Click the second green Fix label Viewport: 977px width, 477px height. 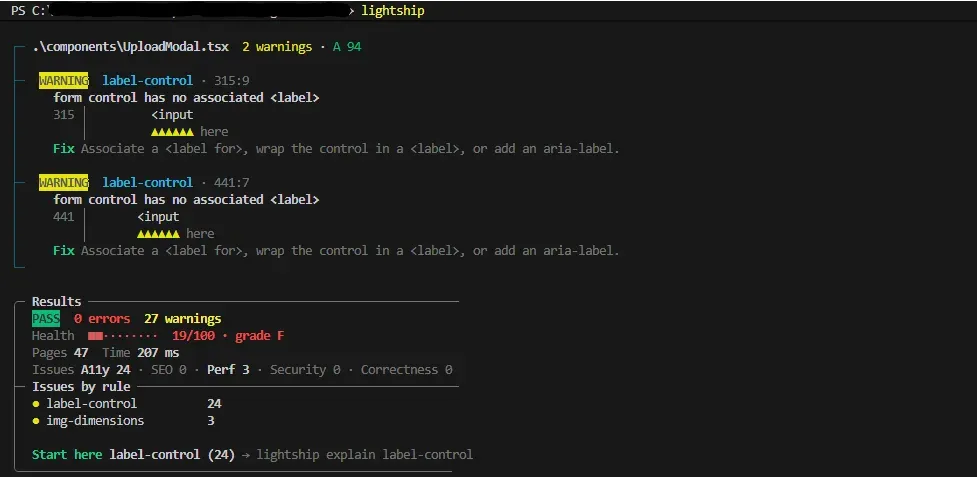64,250
